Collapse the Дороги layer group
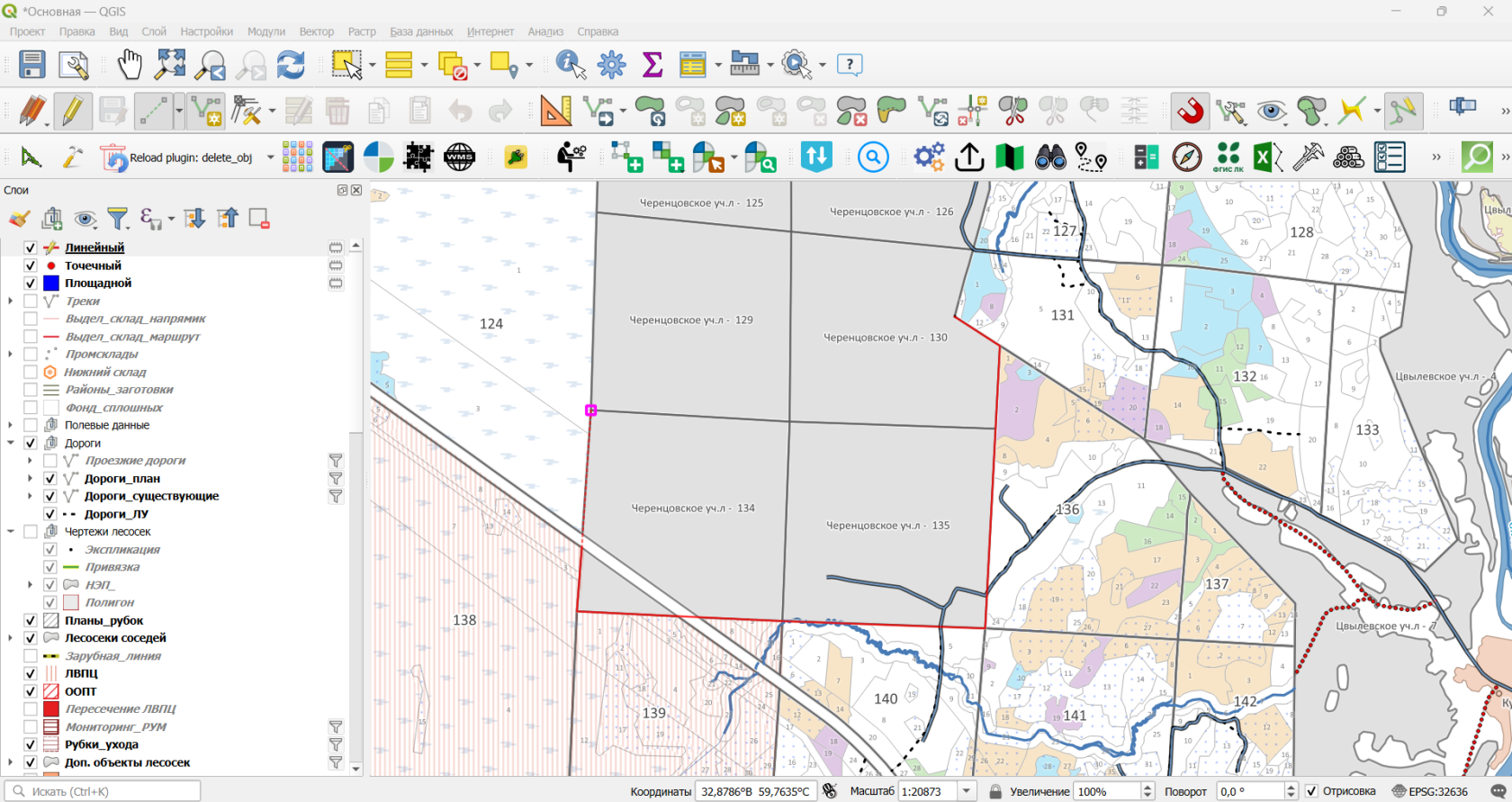Image resolution: width=1512 pixels, height=802 pixels. 11,443
